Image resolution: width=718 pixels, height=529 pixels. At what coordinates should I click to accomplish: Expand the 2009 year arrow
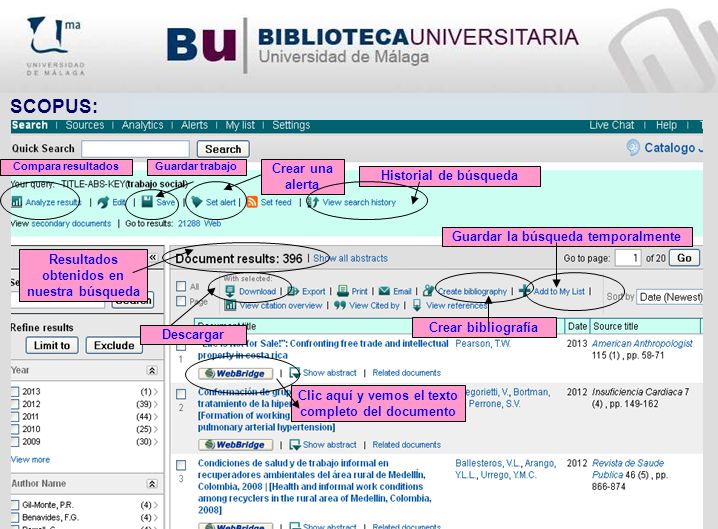pos(156,442)
